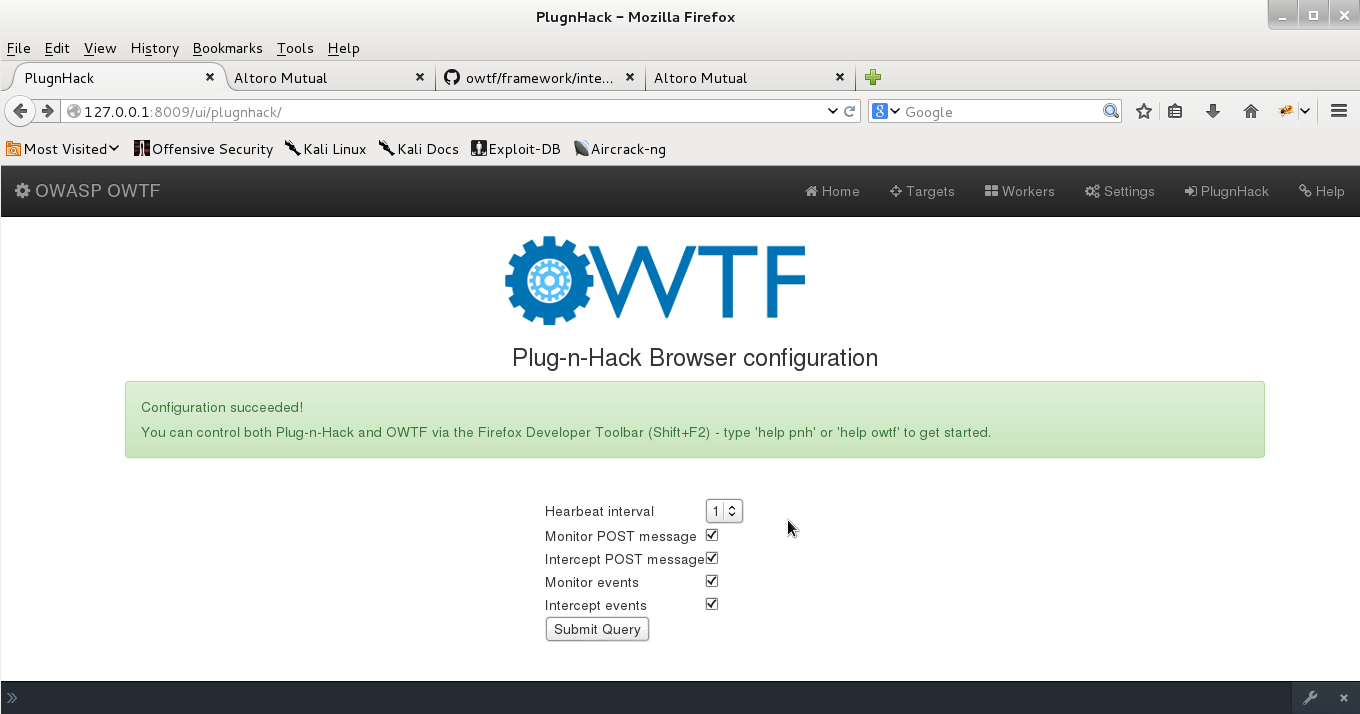Click the Submit Query button
The width and height of the screenshot is (1360, 714).
(x=597, y=629)
